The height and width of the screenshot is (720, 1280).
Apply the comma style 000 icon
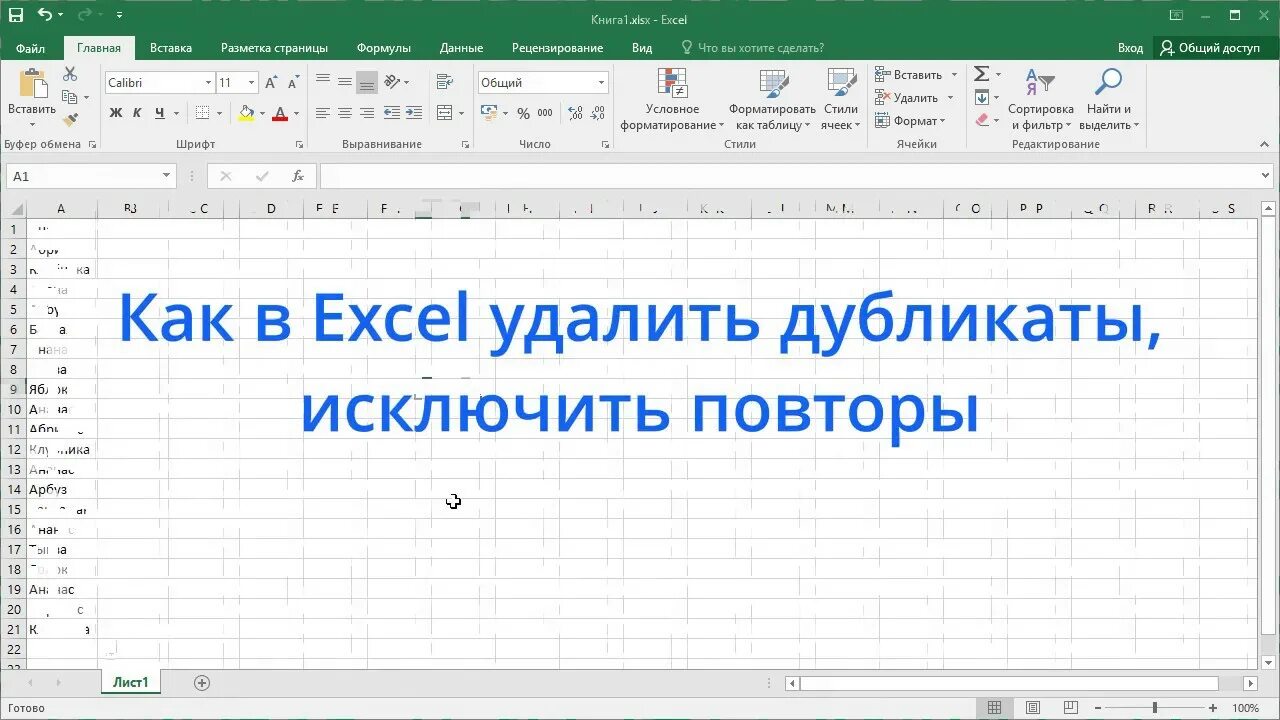click(x=544, y=113)
